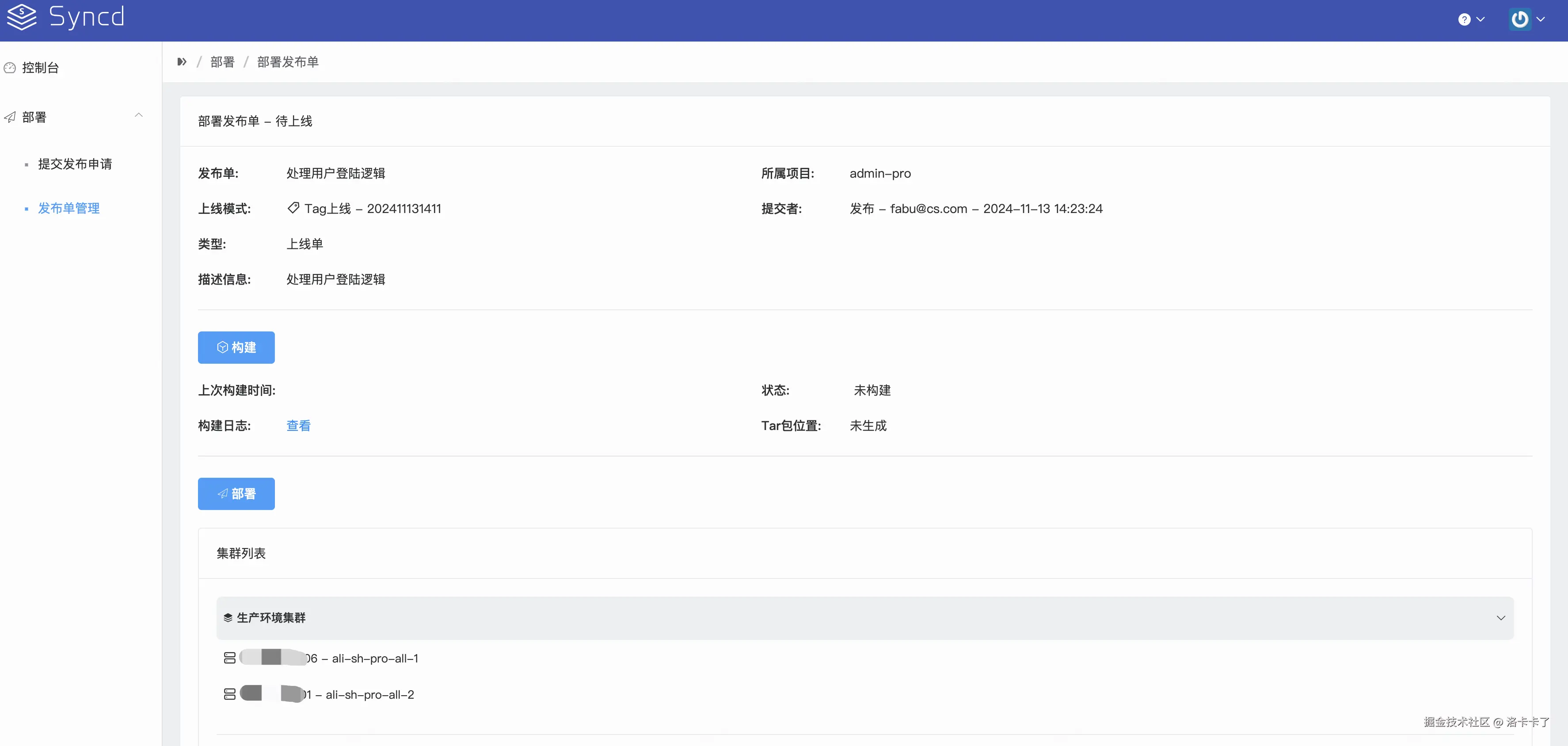Collapse sidebar using breadcrumb fold icon

coord(181,62)
